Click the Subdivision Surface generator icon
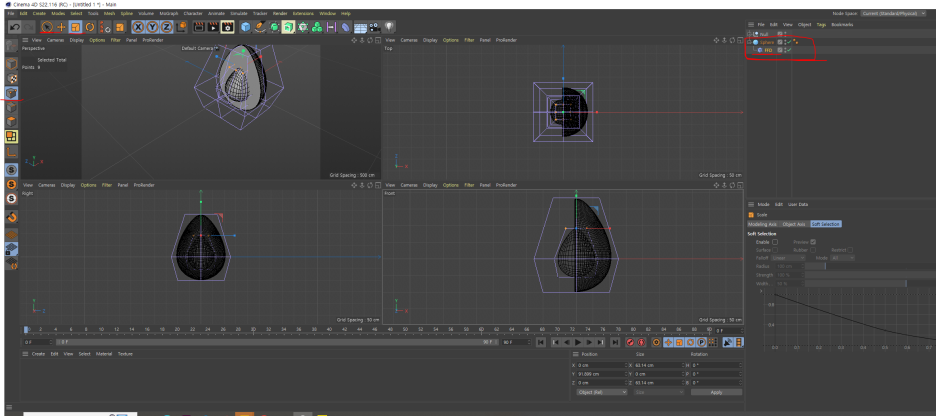The height and width of the screenshot is (416, 936). tap(274, 27)
